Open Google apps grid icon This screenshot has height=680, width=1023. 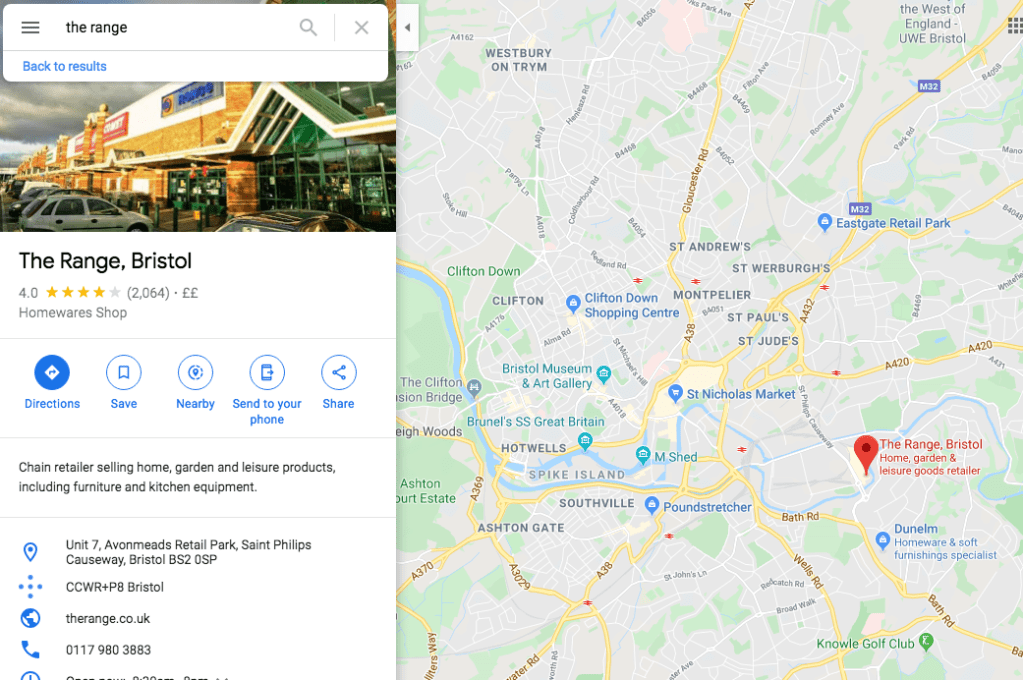(x=1015, y=25)
